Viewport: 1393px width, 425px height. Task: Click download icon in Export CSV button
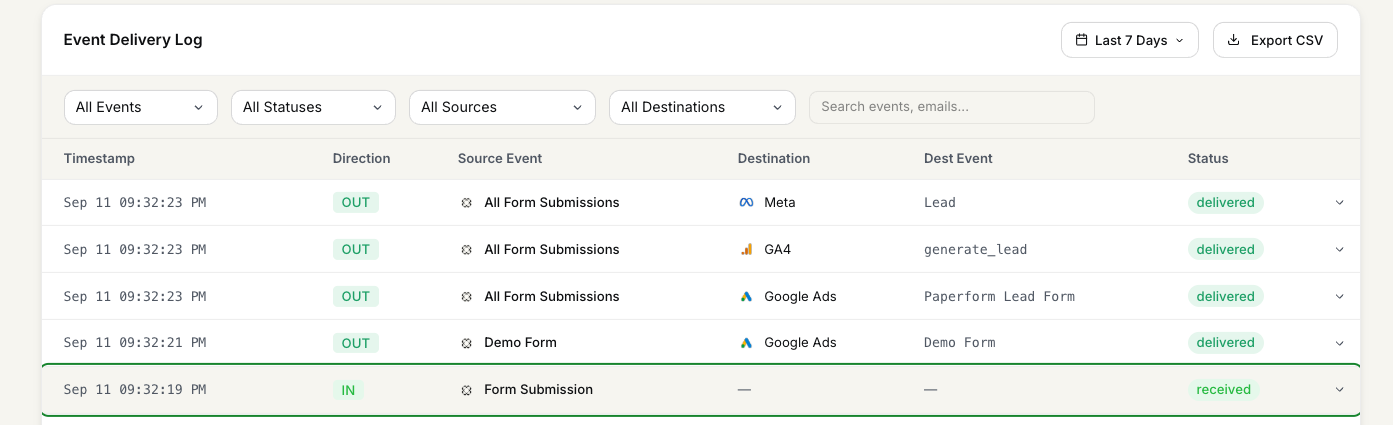coord(1233,40)
